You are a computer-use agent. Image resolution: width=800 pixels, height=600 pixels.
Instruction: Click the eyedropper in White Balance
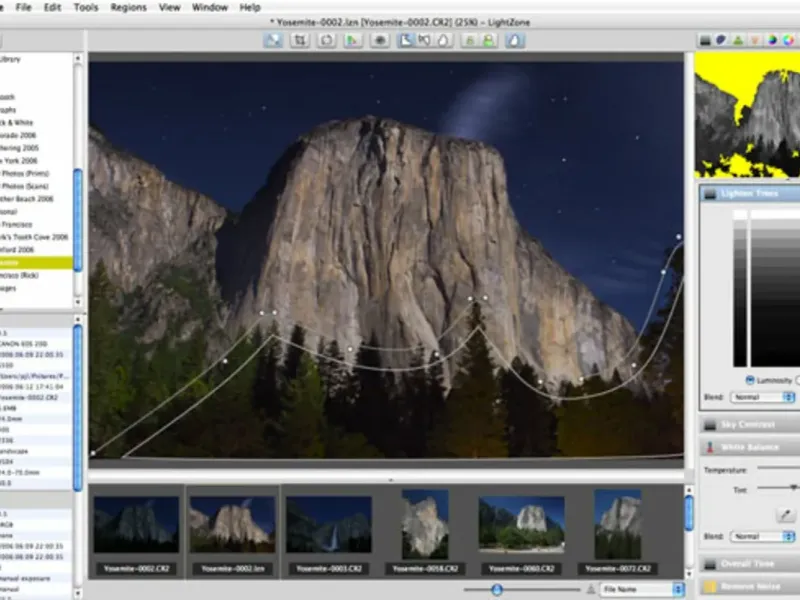tap(785, 514)
